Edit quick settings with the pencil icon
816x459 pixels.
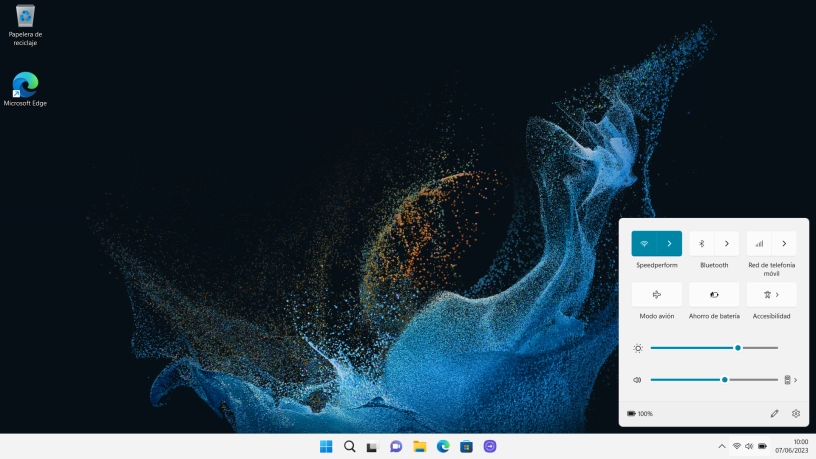[774, 414]
